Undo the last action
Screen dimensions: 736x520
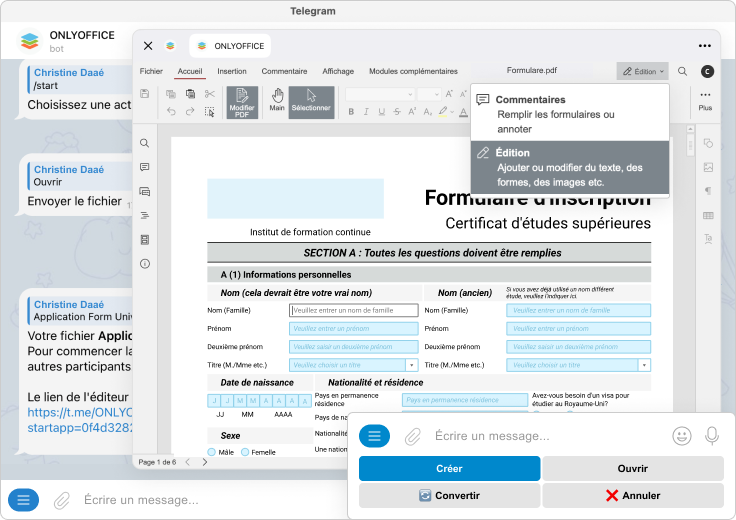tap(171, 112)
